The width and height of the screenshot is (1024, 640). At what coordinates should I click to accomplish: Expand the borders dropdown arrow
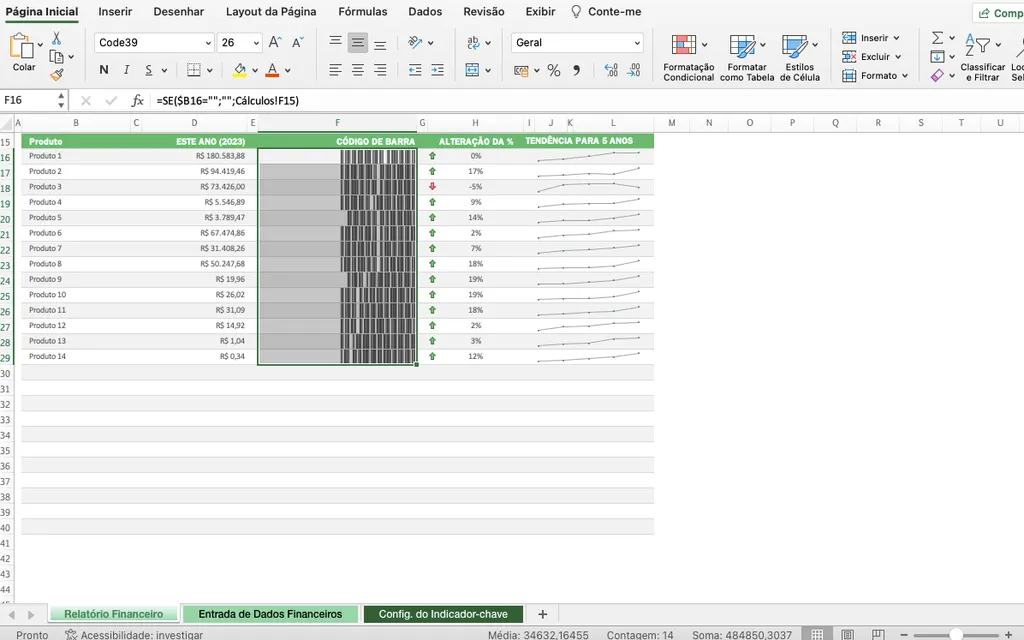click(x=210, y=71)
